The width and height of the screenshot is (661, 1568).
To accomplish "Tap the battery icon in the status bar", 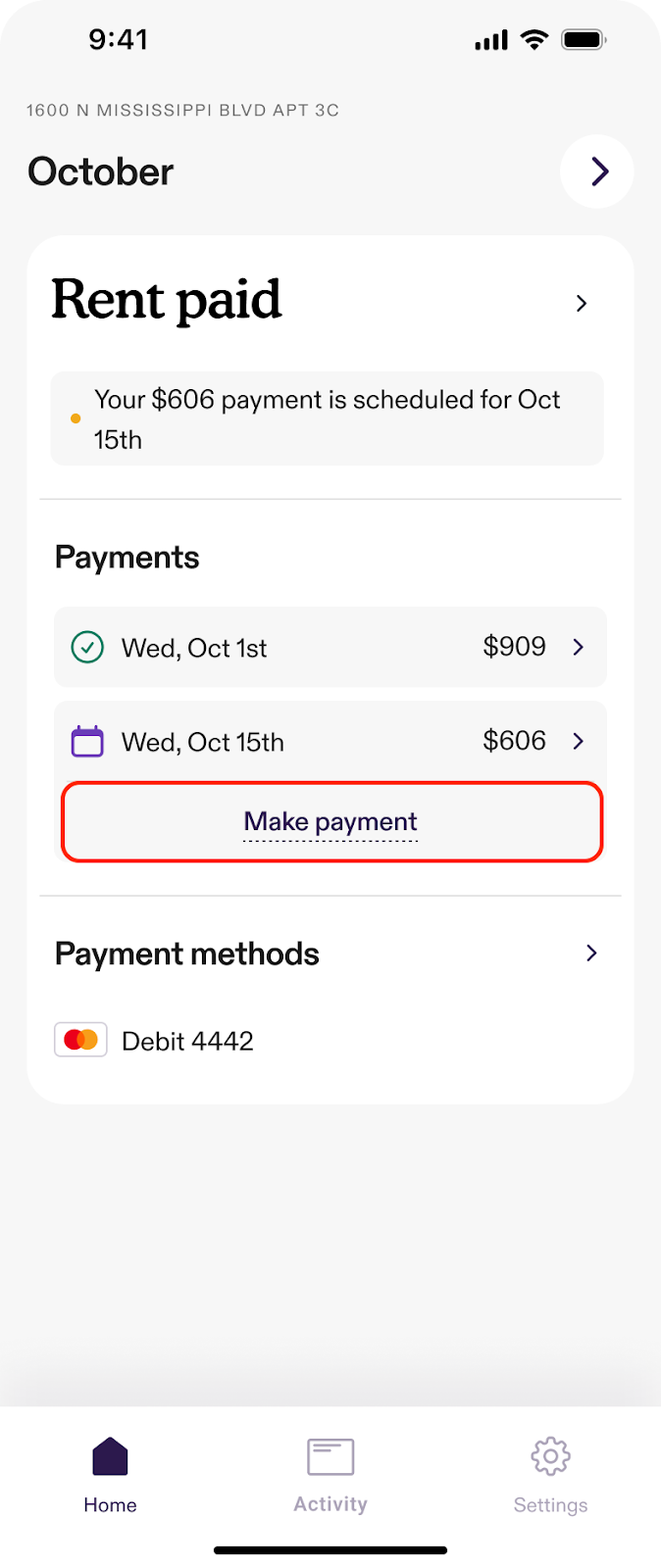I will (584, 40).
